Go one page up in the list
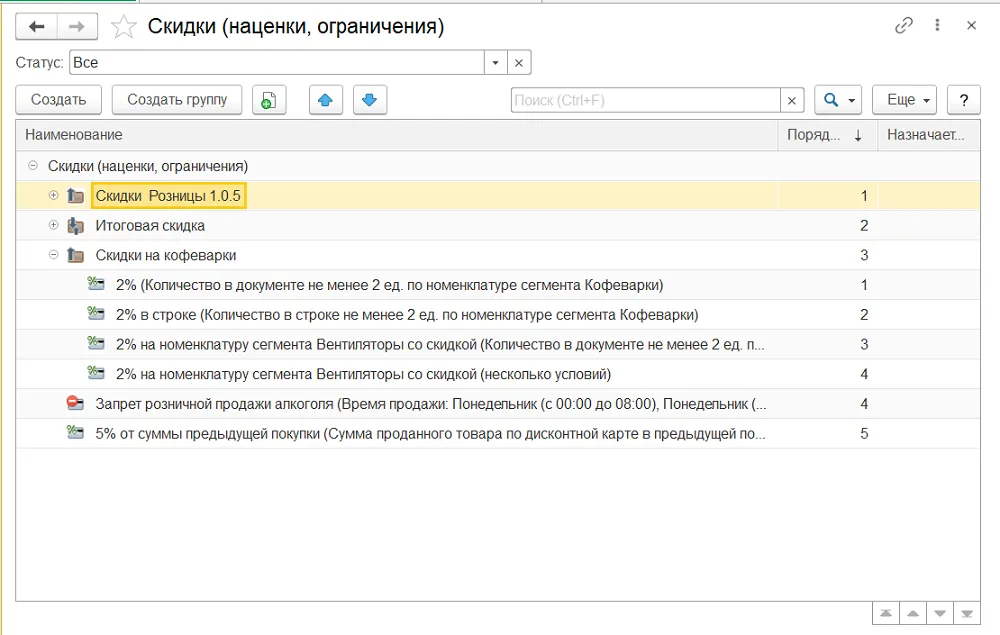This screenshot has height=635, width=1000. [913, 613]
